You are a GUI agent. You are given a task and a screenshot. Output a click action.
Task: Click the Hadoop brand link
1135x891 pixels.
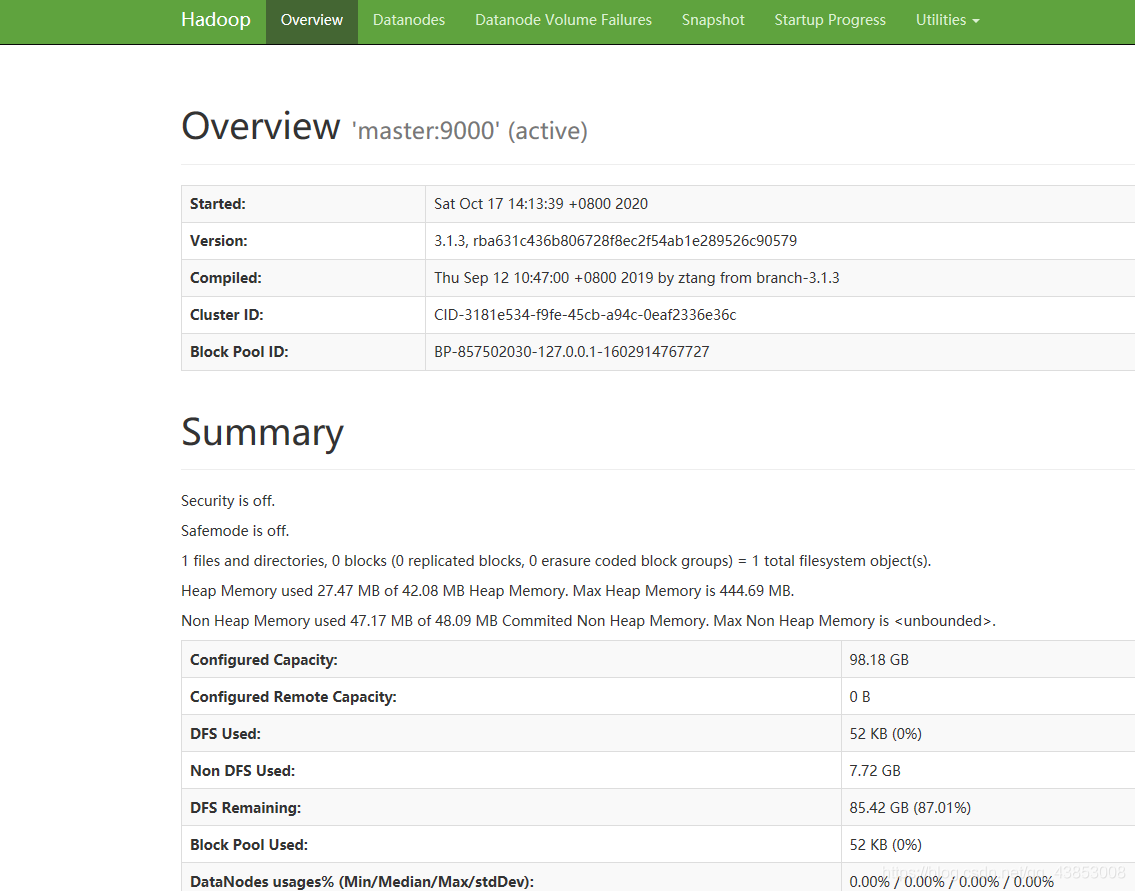[x=215, y=20]
